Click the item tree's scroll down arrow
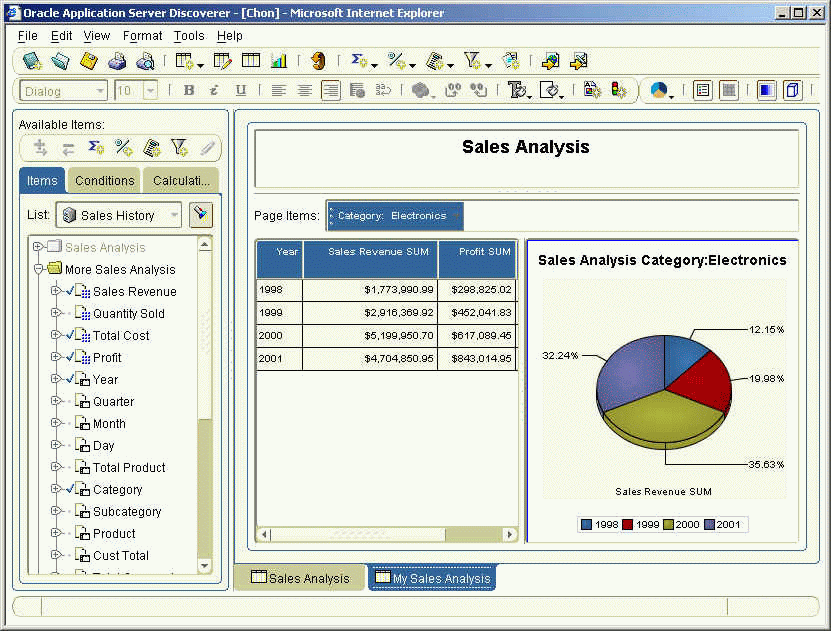831x631 pixels. pyautogui.click(x=205, y=565)
